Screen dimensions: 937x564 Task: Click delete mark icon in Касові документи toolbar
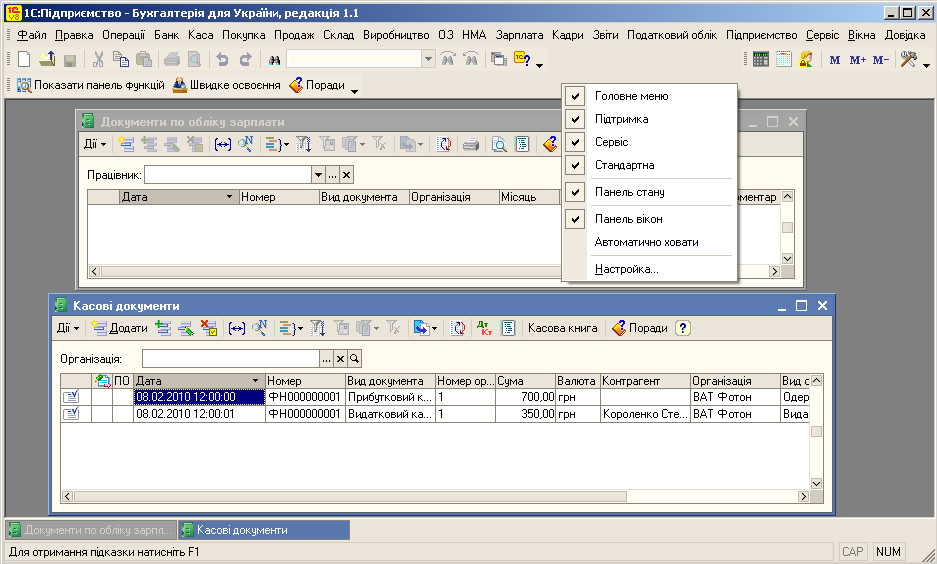209,328
